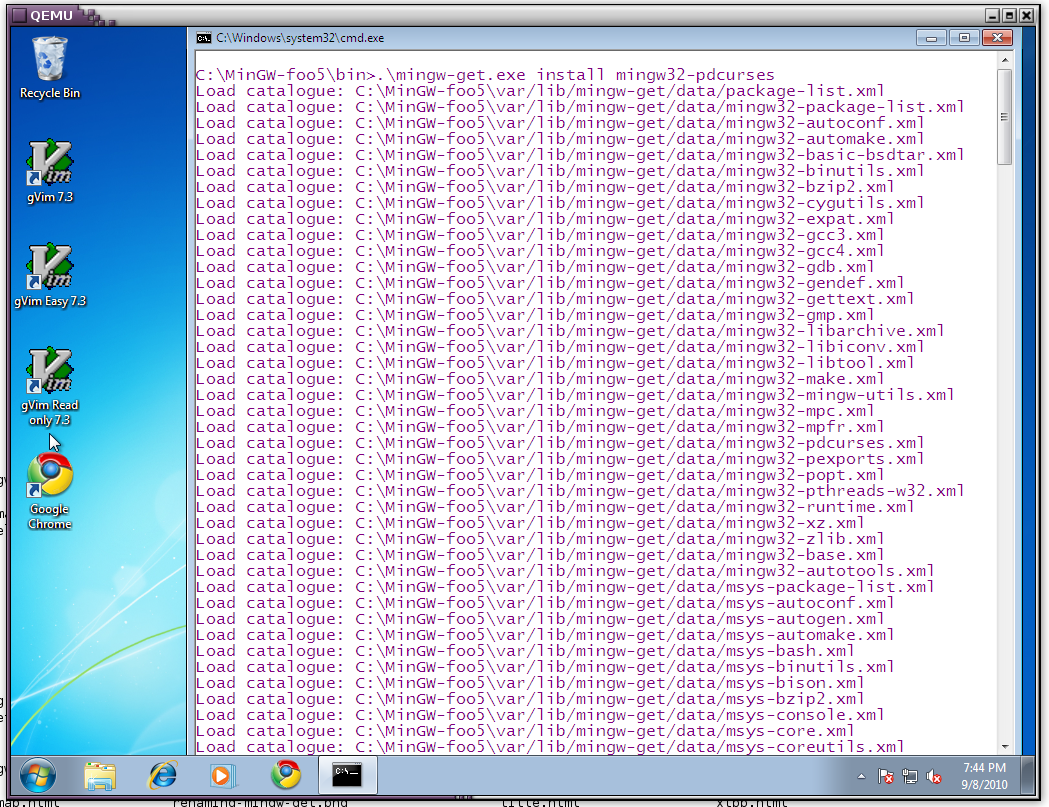
Task: Select the cmd.exe taskbar button
Action: (348, 774)
